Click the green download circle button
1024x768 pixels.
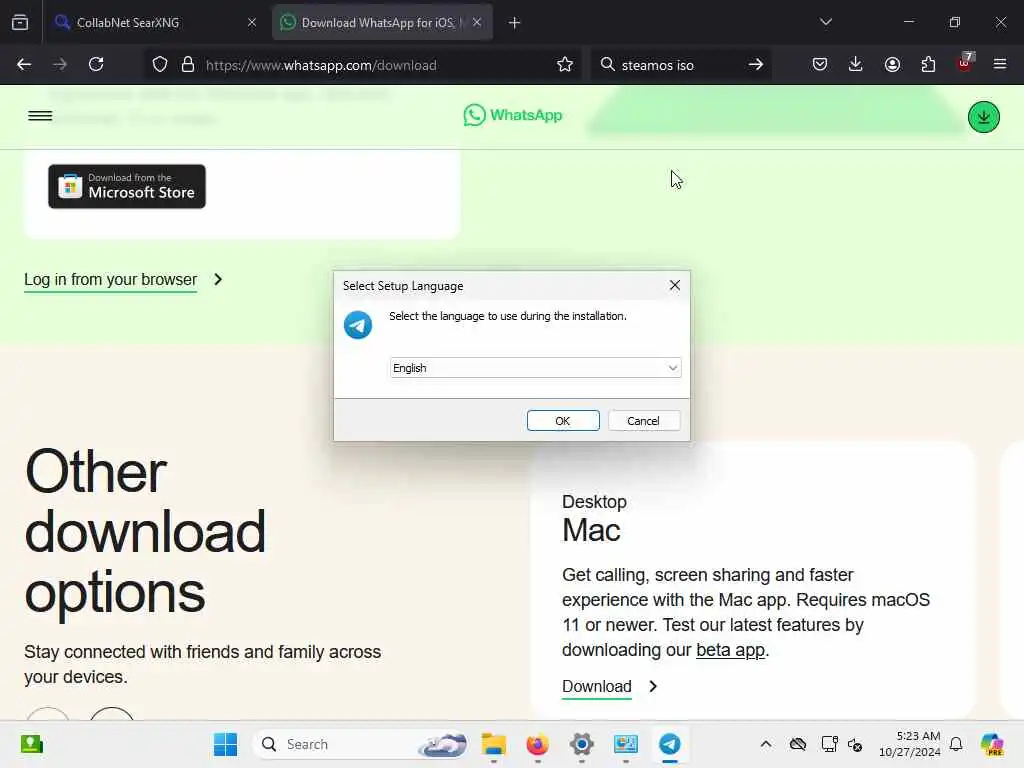tap(984, 117)
